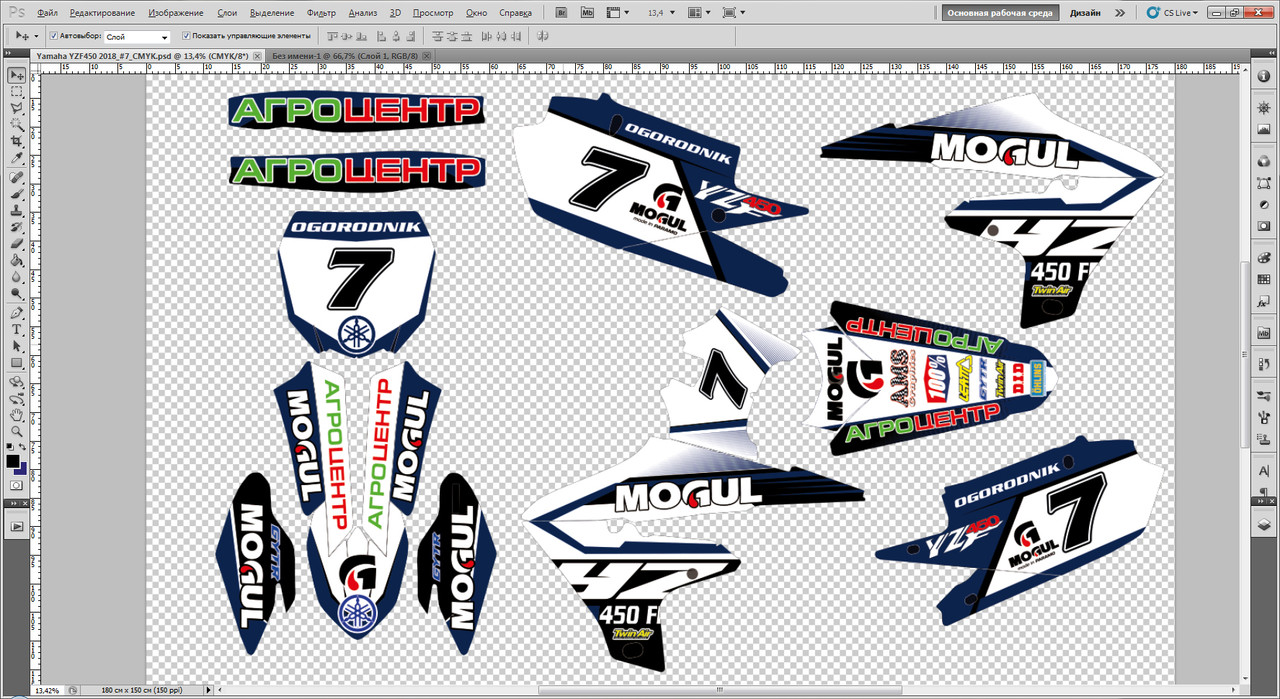Viewport: 1280px width, 699px height.
Task: Open the Редактирование menu
Action: pyautogui.click(x=103, y=13)
